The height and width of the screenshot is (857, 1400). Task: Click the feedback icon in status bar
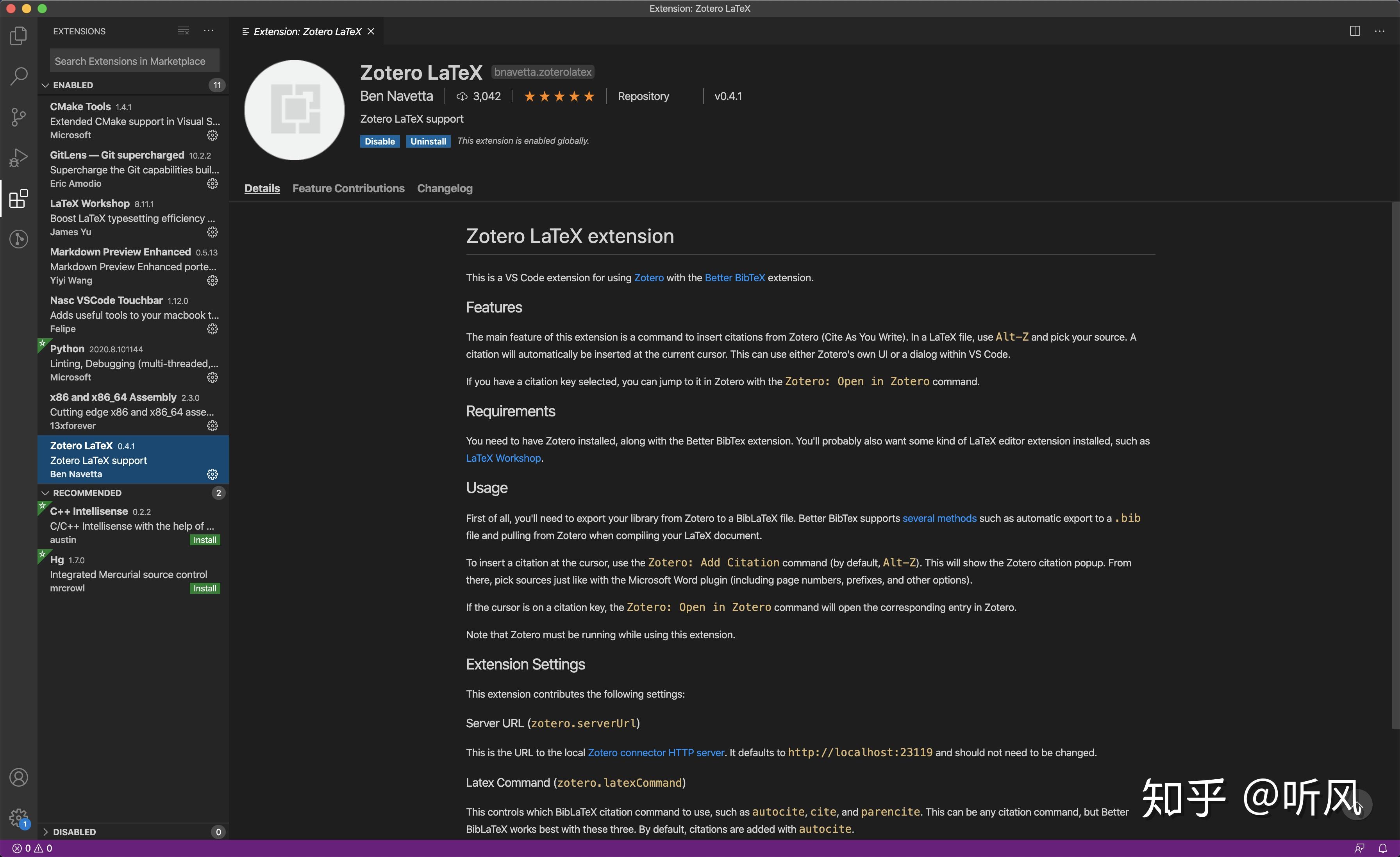1359,848
